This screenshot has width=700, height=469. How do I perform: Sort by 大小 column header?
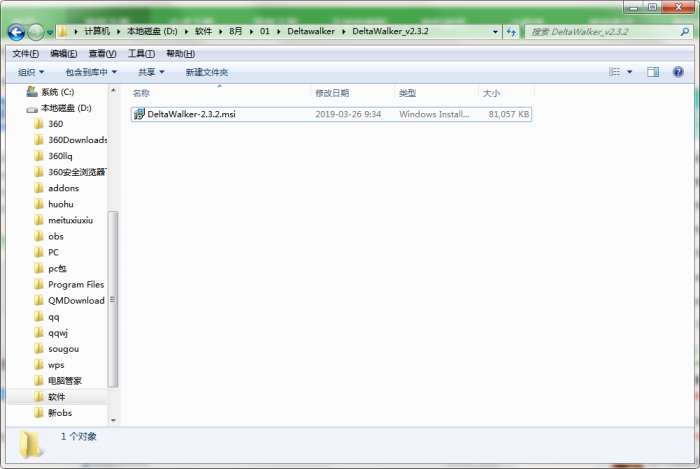(x=491, y=93)
